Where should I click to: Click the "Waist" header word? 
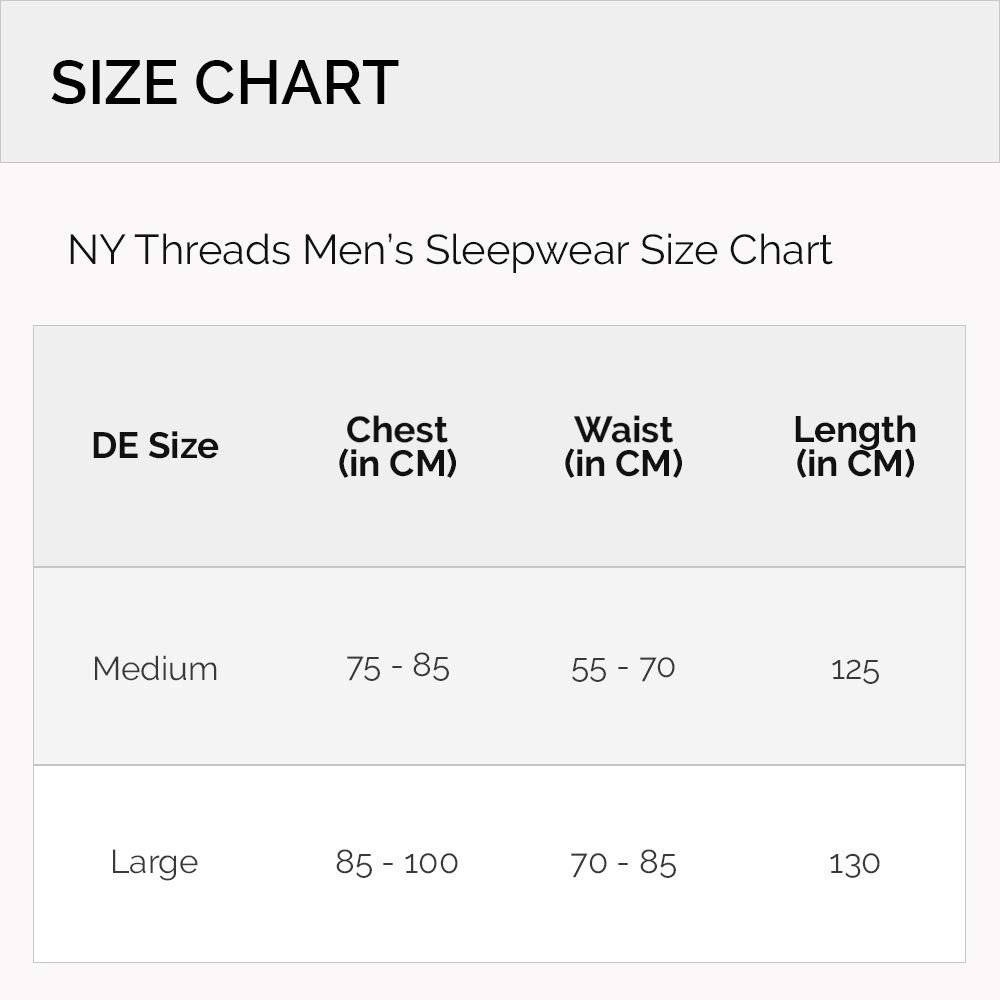click(623, 430)
